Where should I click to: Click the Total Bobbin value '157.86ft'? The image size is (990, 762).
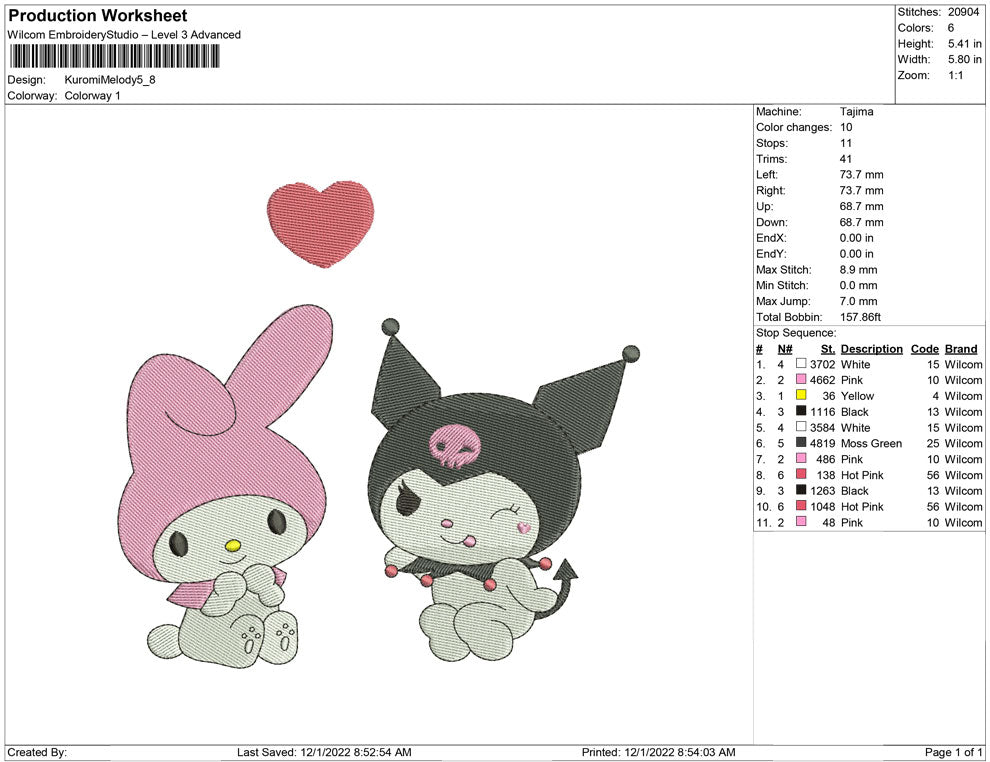pos(860,316)
